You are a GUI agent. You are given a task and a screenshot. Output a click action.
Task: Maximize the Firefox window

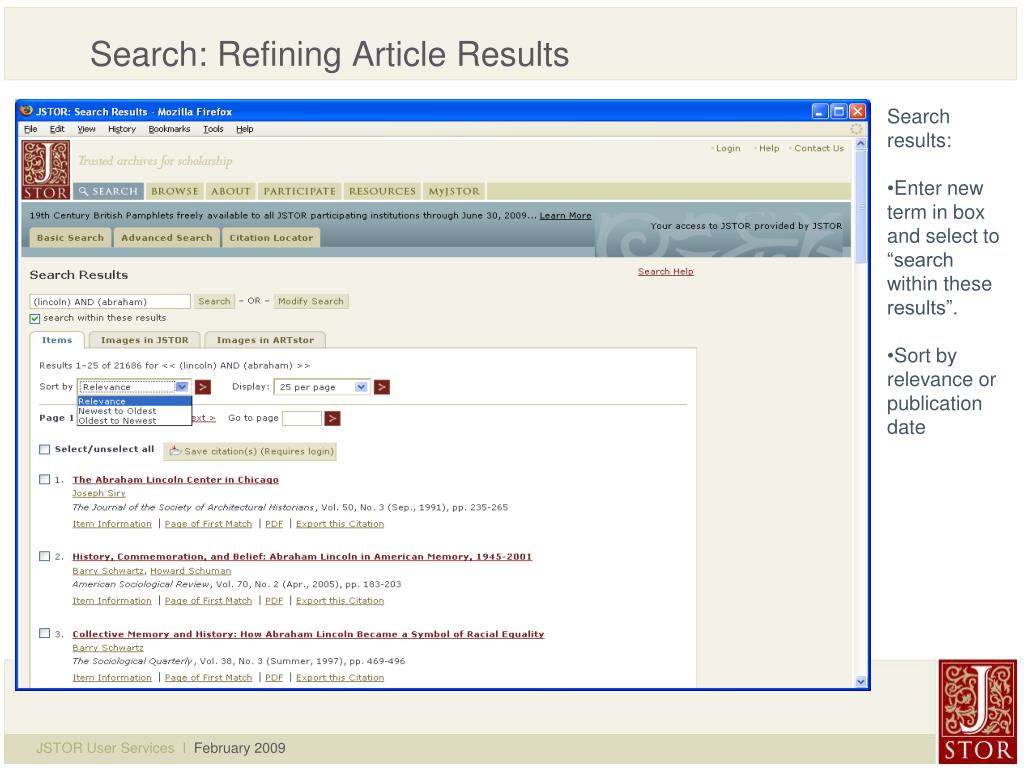tap(839, 111)
